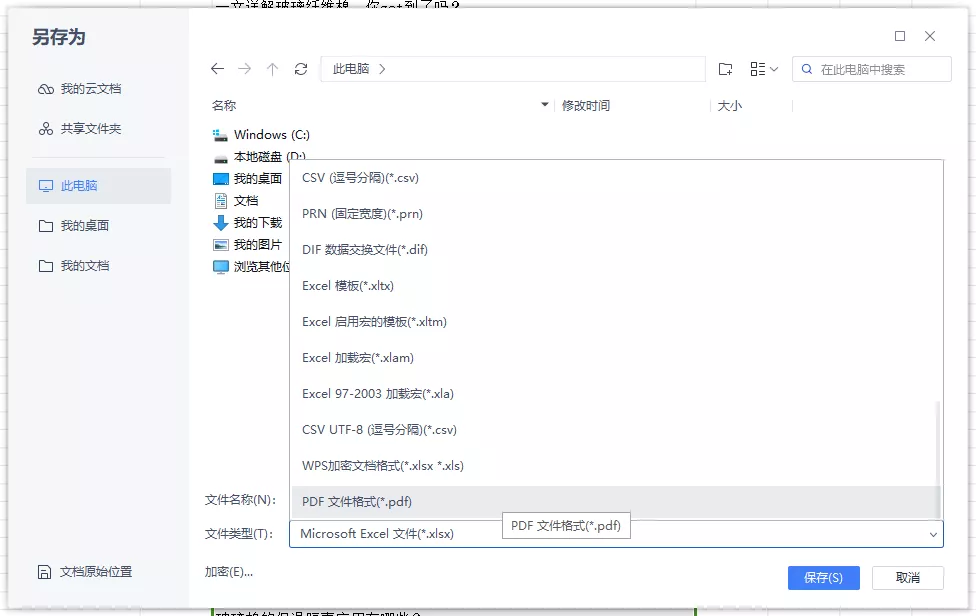976x616 pixels.
Task: Go back with the left arrow icon
Action: [217, 69]
